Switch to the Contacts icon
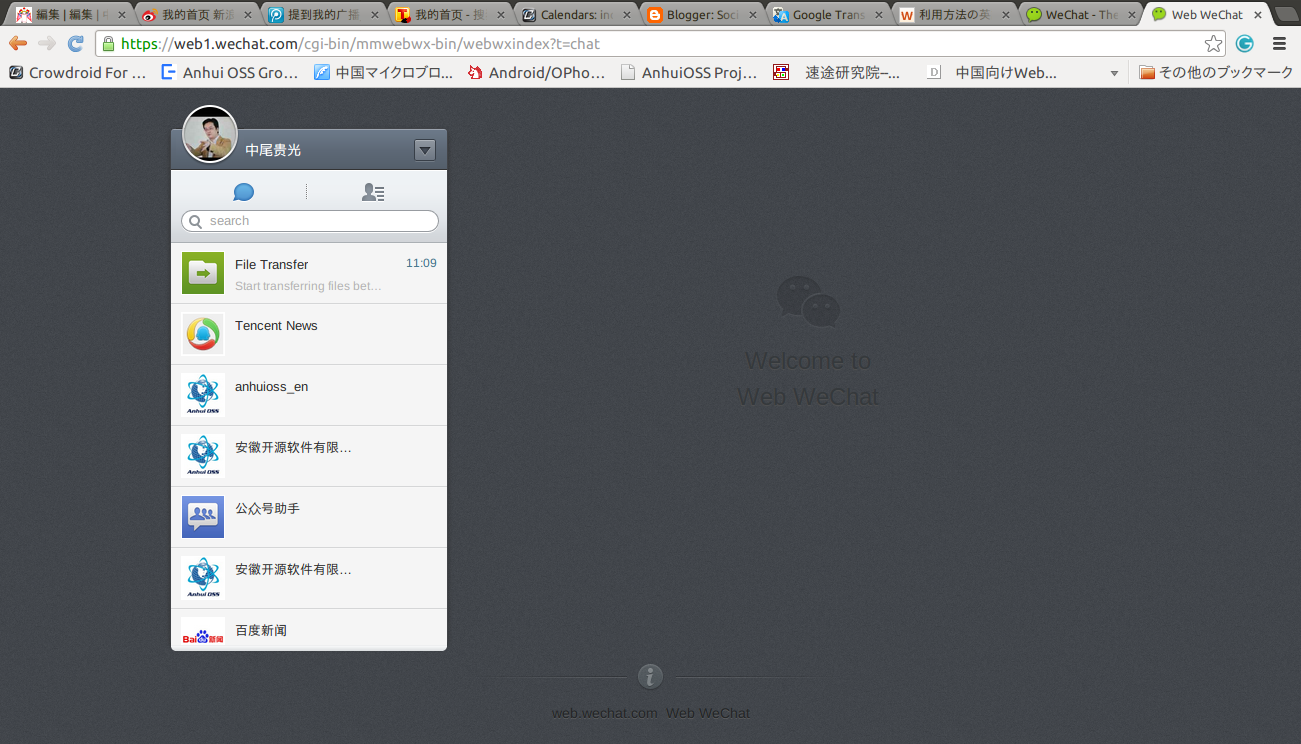 pos(373,191)
